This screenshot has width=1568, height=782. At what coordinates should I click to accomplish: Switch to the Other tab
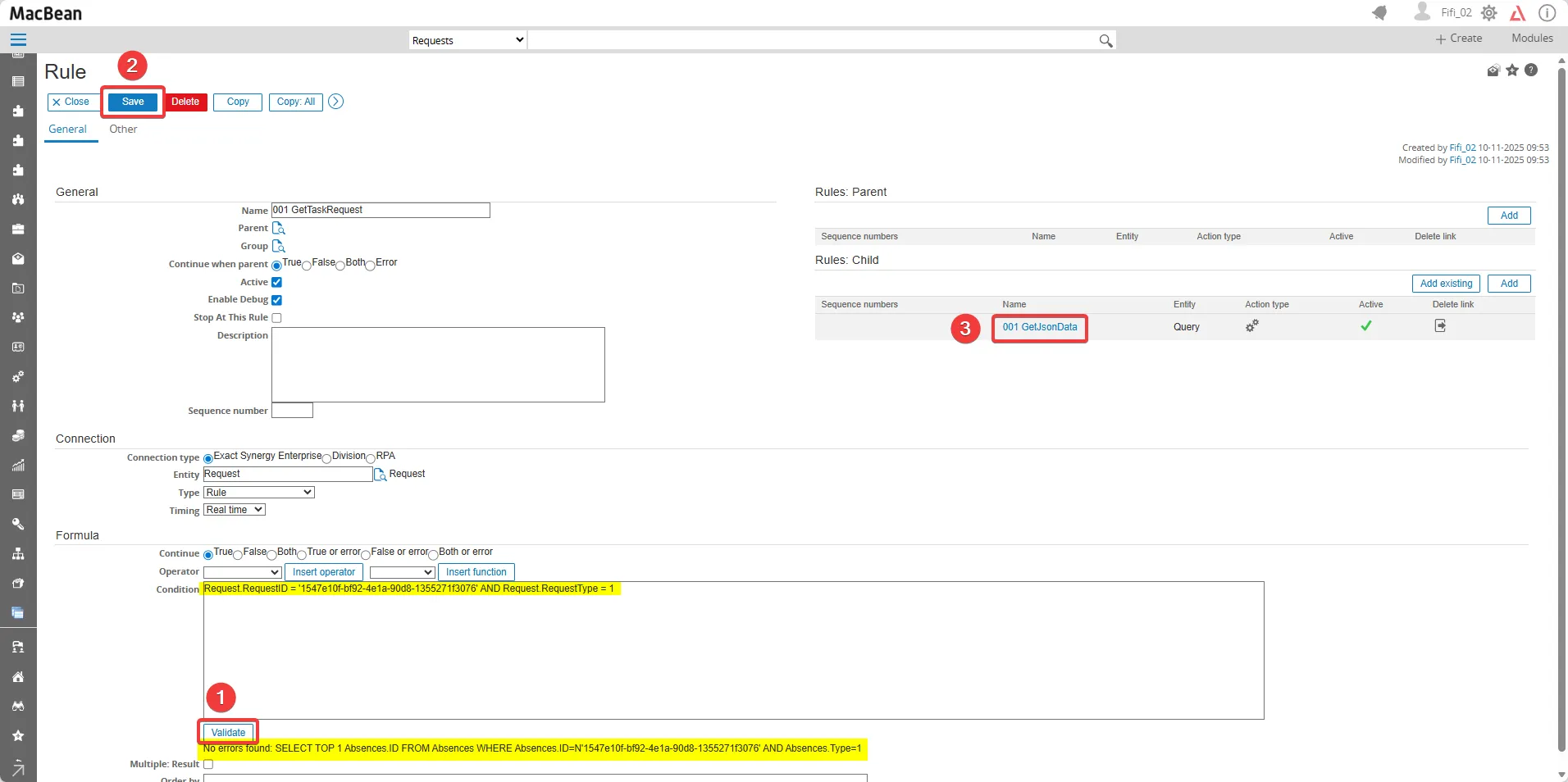(x=123, y=130)
